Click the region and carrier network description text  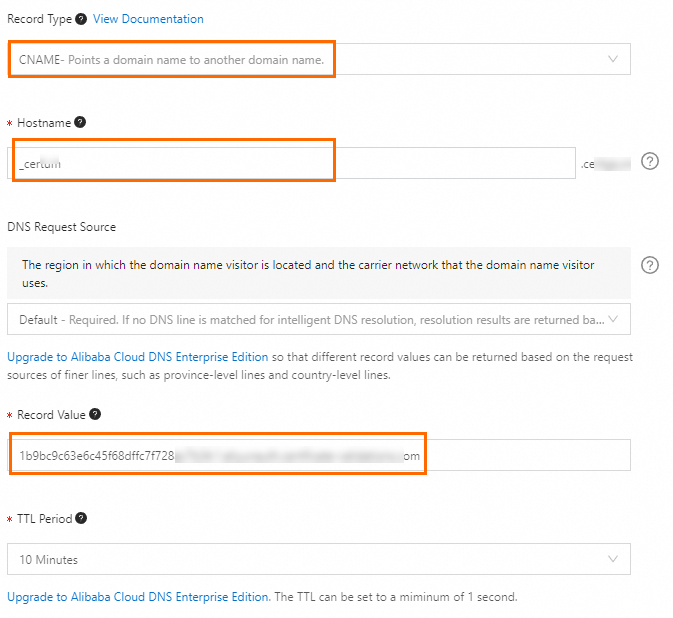click(308, 273)
